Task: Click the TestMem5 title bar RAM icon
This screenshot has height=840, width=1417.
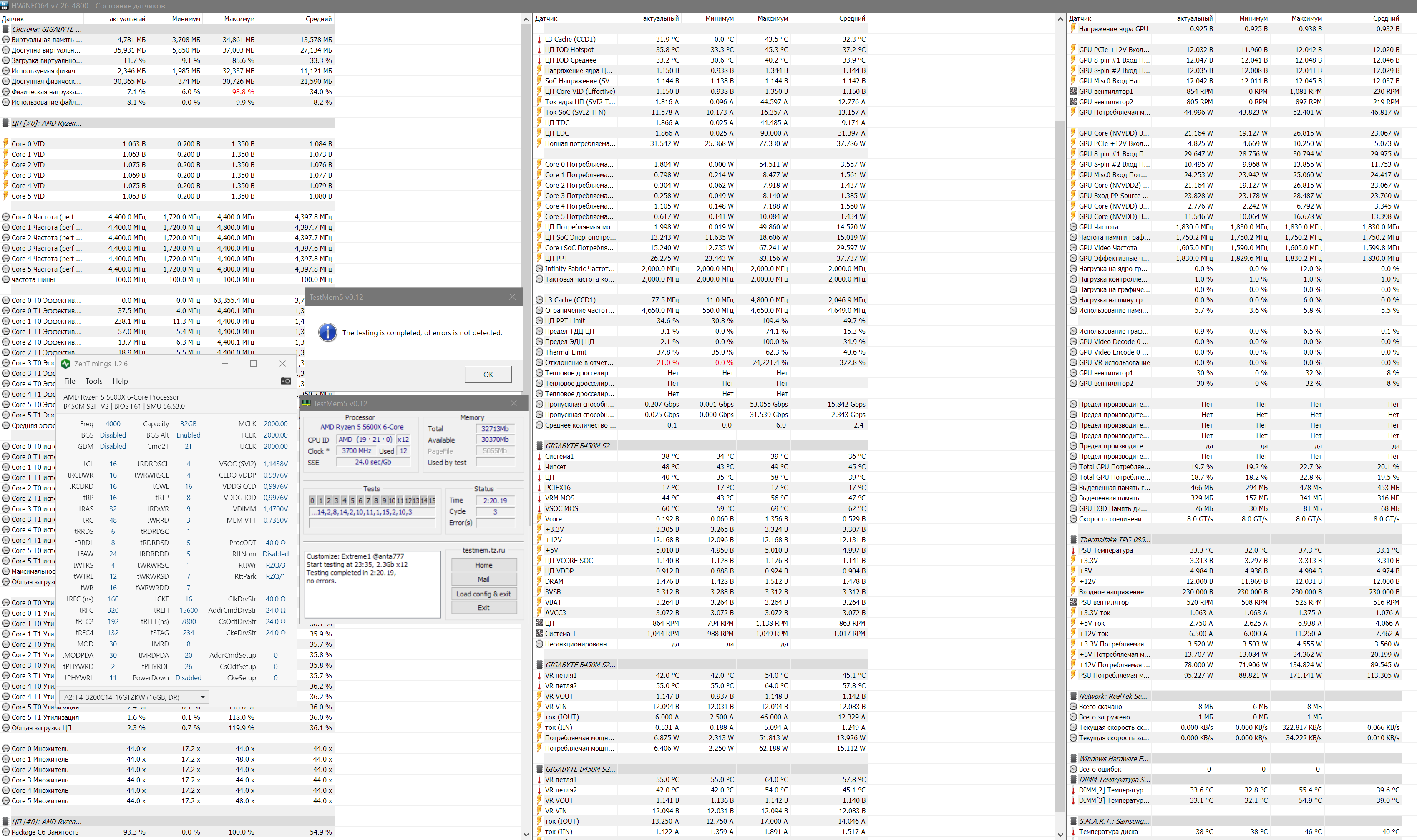Action: (306, 404)
